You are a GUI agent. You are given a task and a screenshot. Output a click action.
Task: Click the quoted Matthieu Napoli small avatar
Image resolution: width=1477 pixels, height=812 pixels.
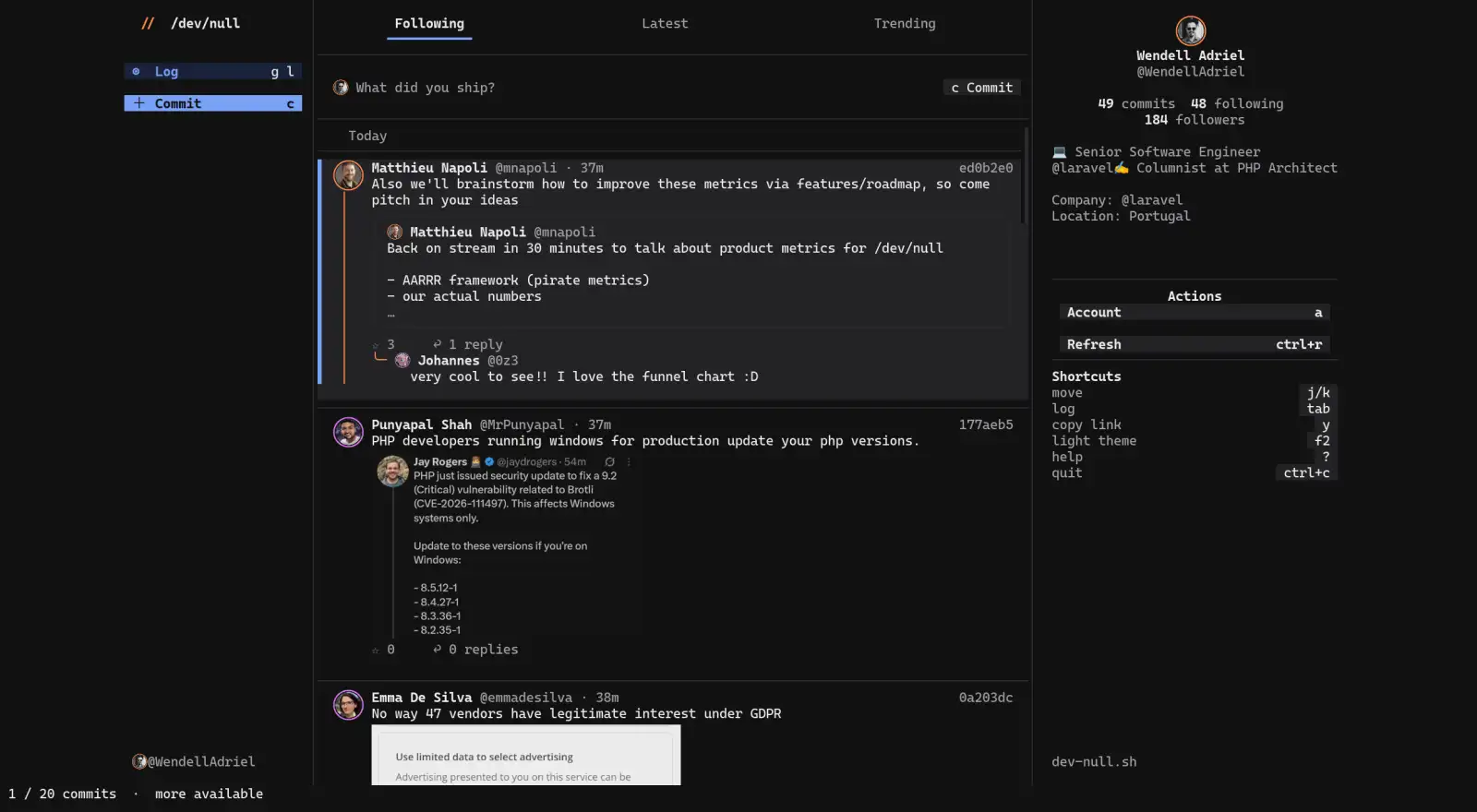(395, 233)
